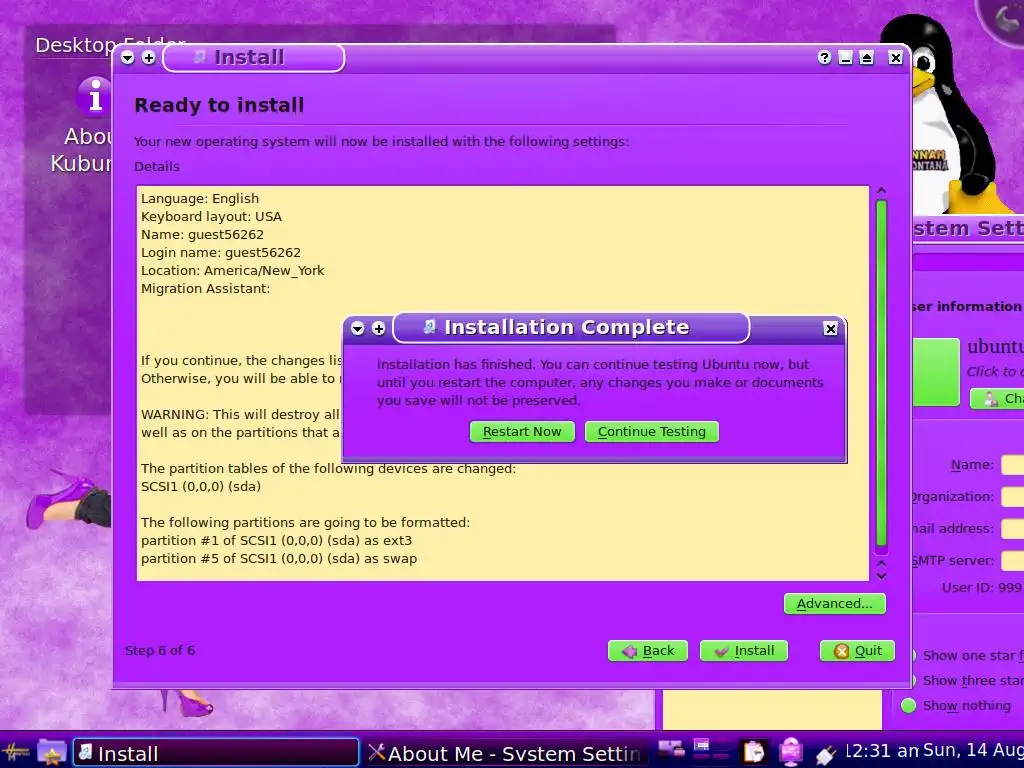Click the SCSI1 (0,0,0) (sda) device line
Viewport: 1024px width, 768px height.
tap(201, 487)
